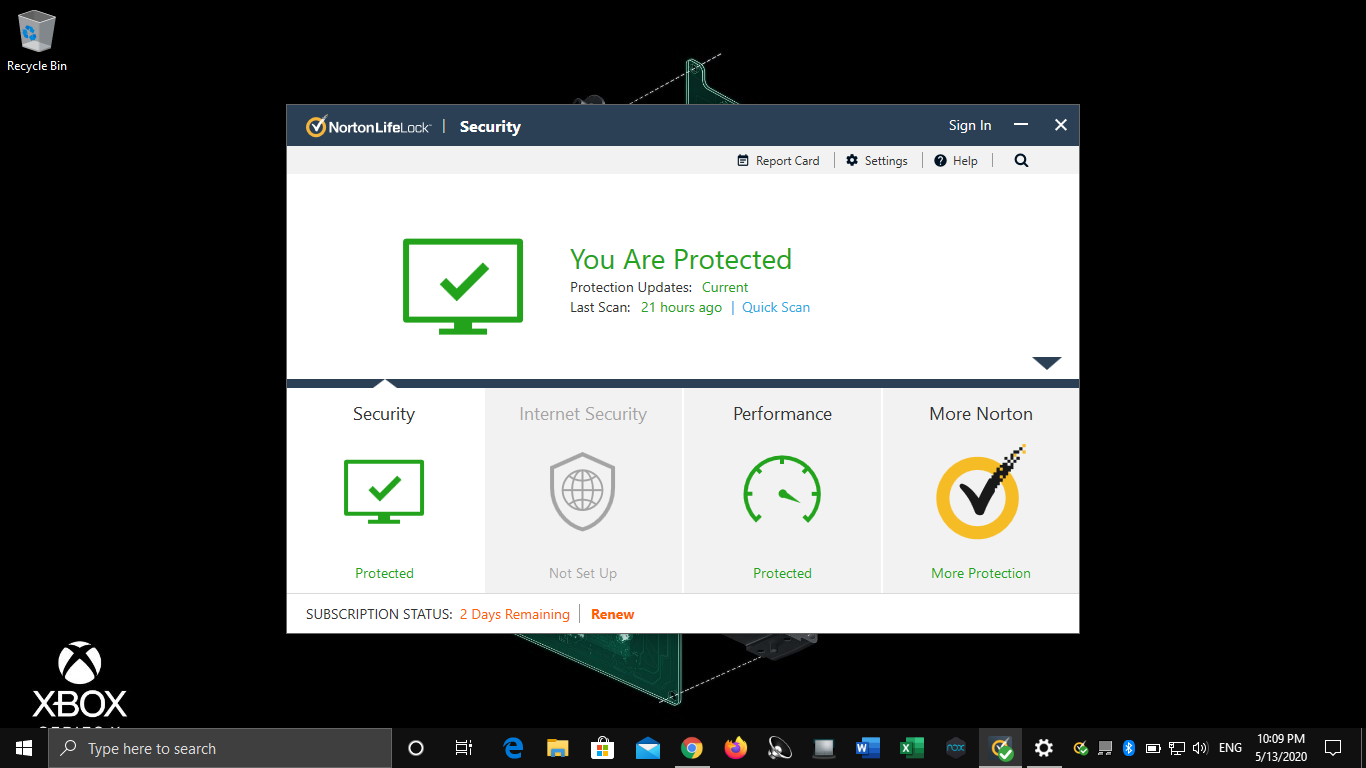The image size is (1366, 768).
Task: Select the Performance tab
Action: click(x=782, y=491)
